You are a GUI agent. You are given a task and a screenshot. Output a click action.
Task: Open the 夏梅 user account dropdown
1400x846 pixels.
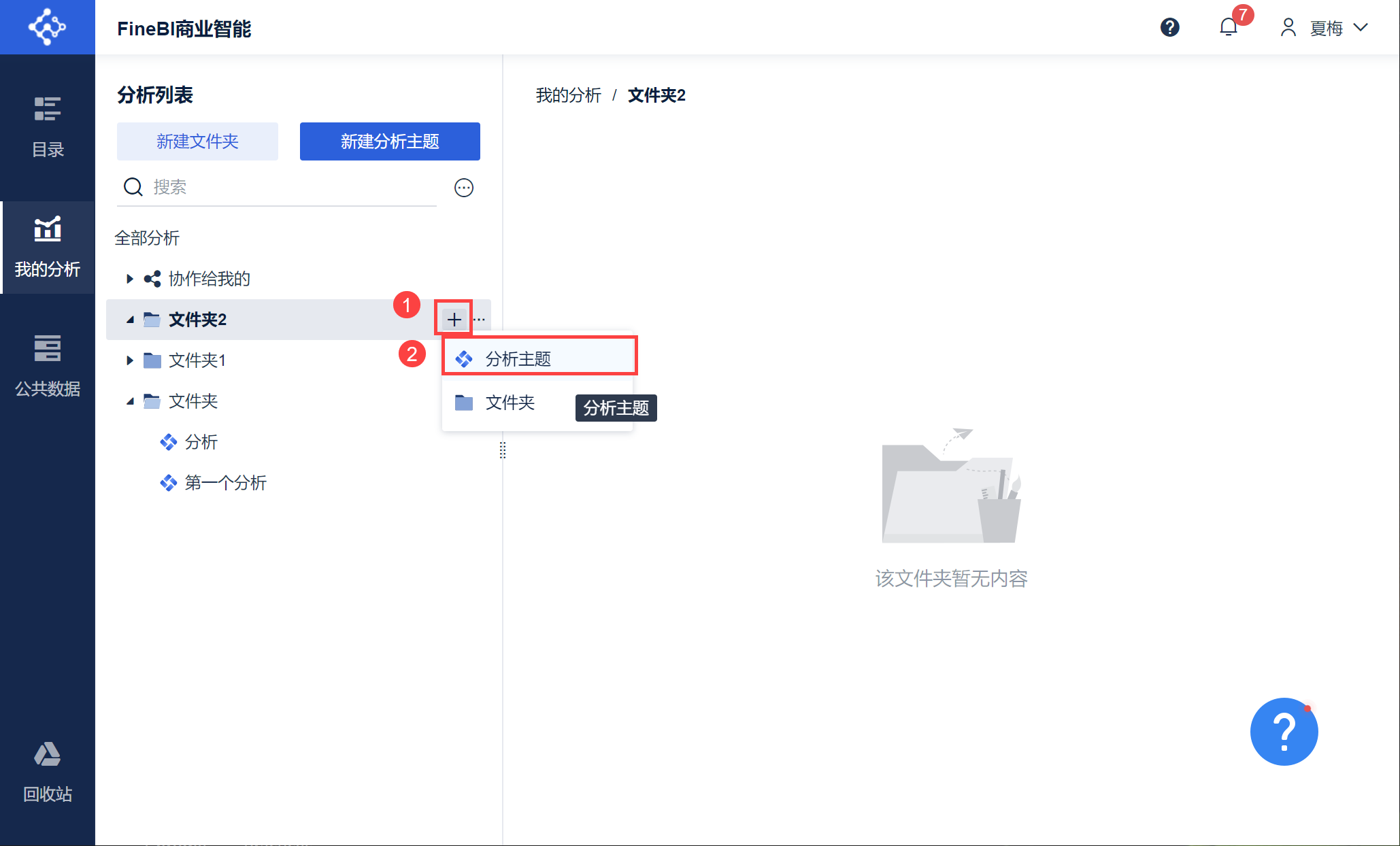click(1325, 28)
